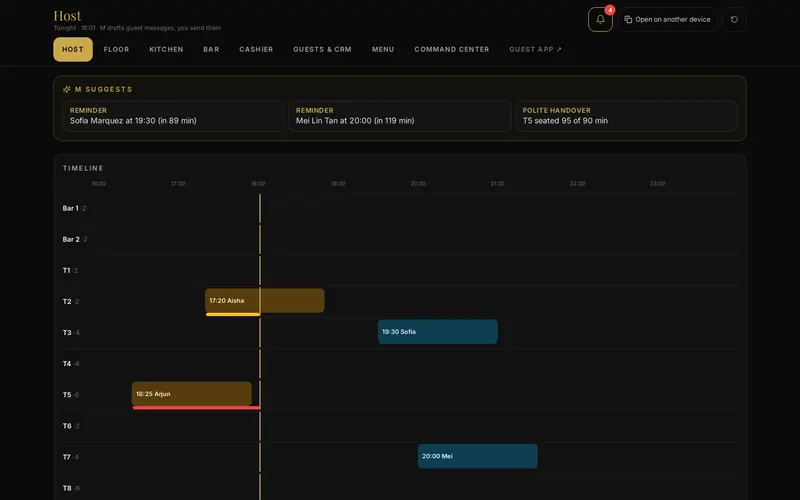Click the T4 table row label
800x500 pixels.
(71, 364)
